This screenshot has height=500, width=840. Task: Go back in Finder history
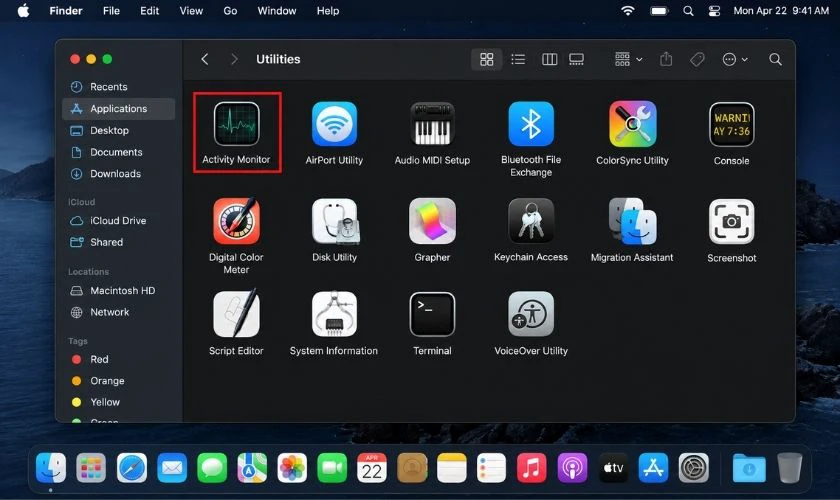pos(205,59)
